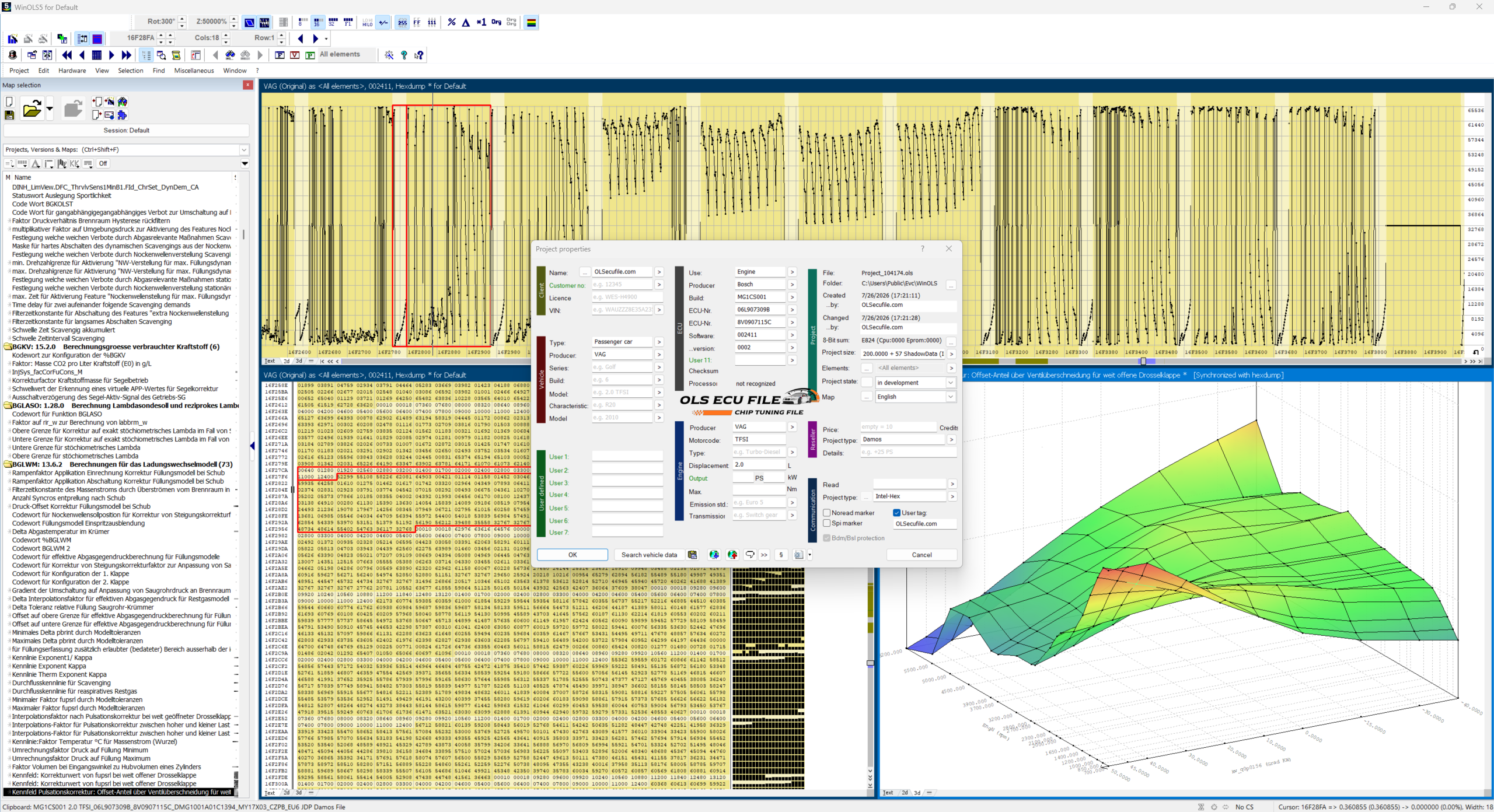
Task: Click the download globe icon in dialog
Action: point(714,555)
